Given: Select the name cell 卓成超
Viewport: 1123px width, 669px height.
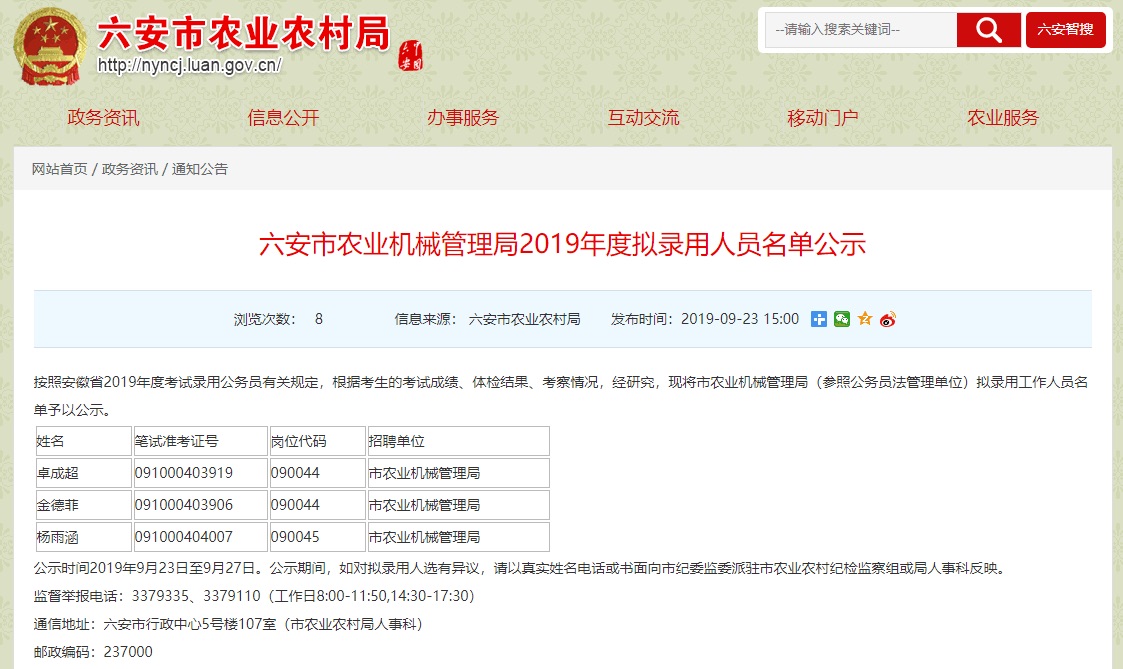Looking at the screenshot, I should (84, 473).
